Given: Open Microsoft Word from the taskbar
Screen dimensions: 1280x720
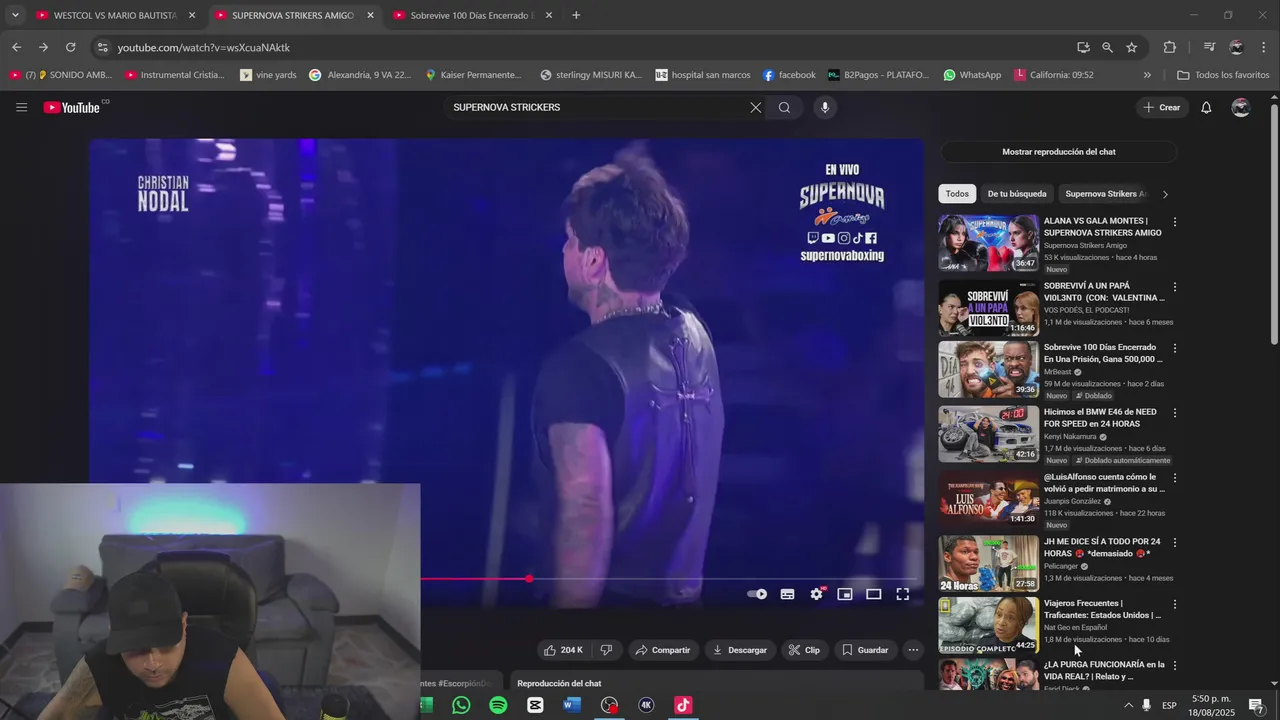Looking at the screenshot, I should click(572, 705).
